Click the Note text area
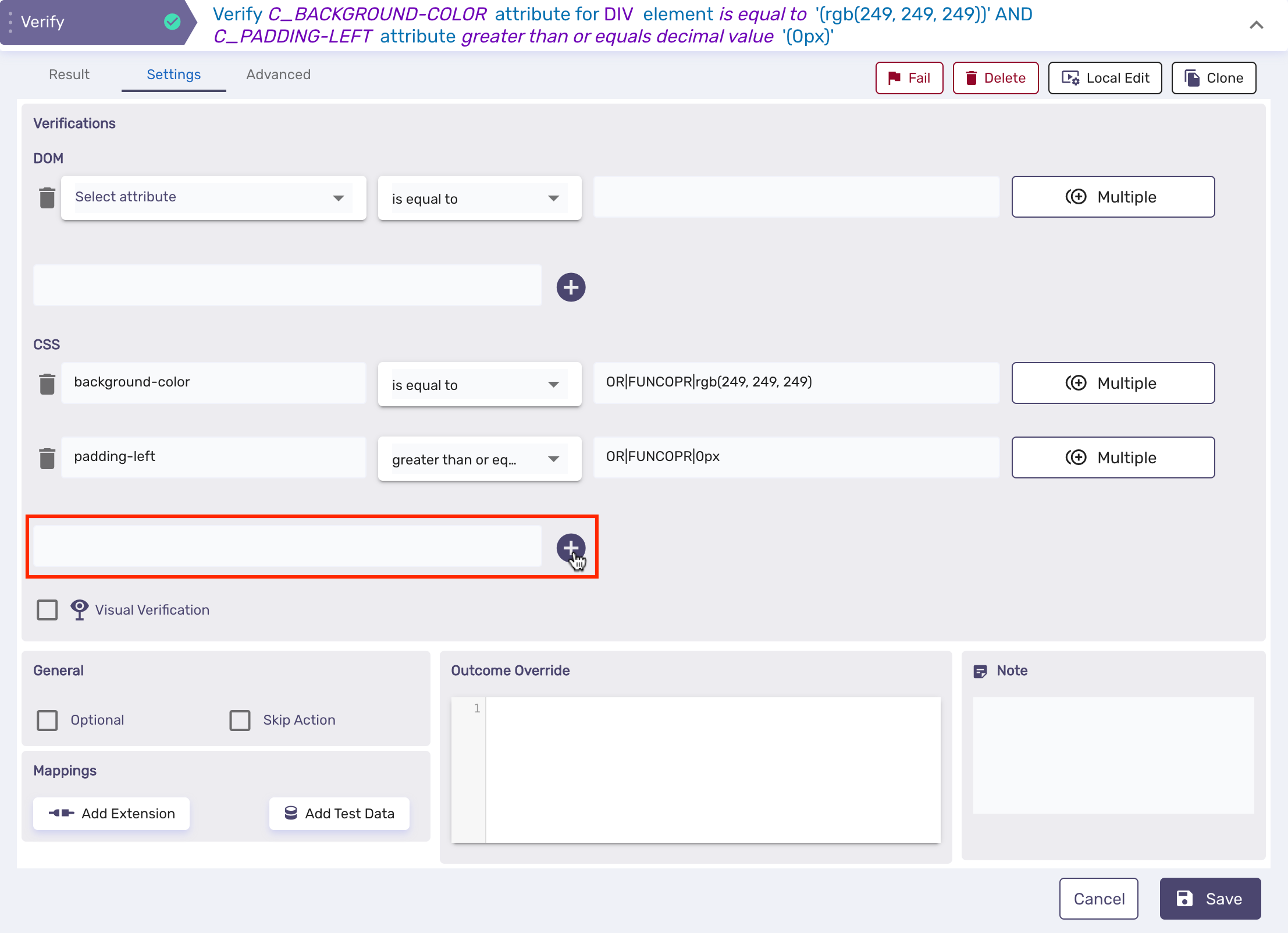Image resolution: width=1288 pixels, height=933 pixels. [1113, 755]
